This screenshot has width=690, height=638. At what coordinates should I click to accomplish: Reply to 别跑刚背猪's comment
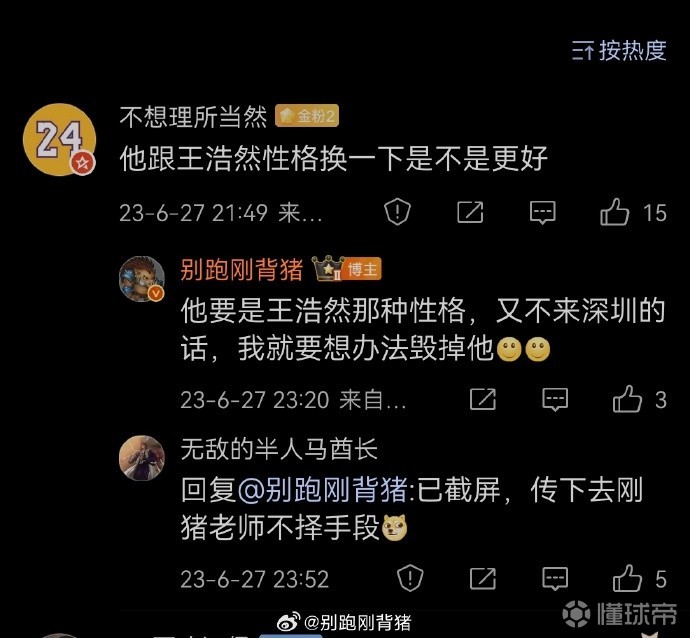[555, 399]
